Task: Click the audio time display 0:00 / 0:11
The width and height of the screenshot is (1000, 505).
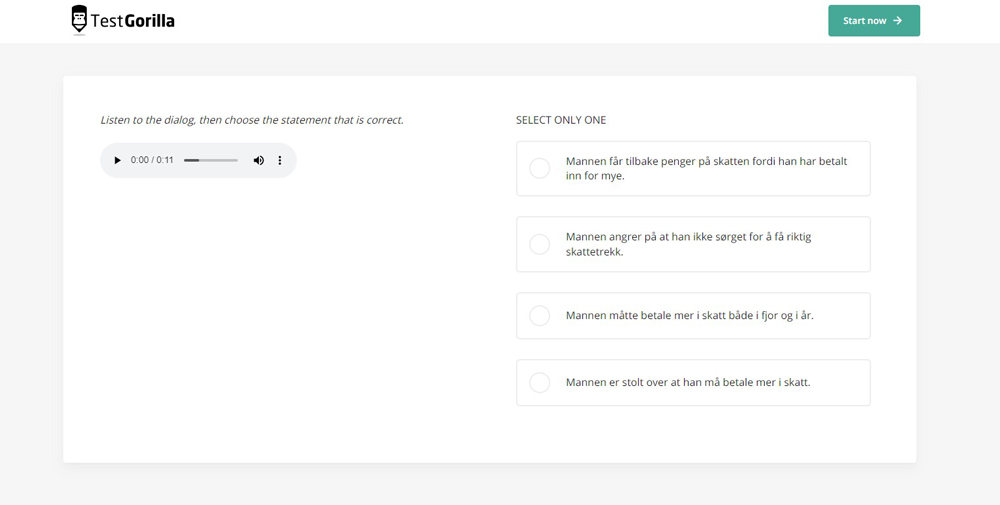Action: 152,160
